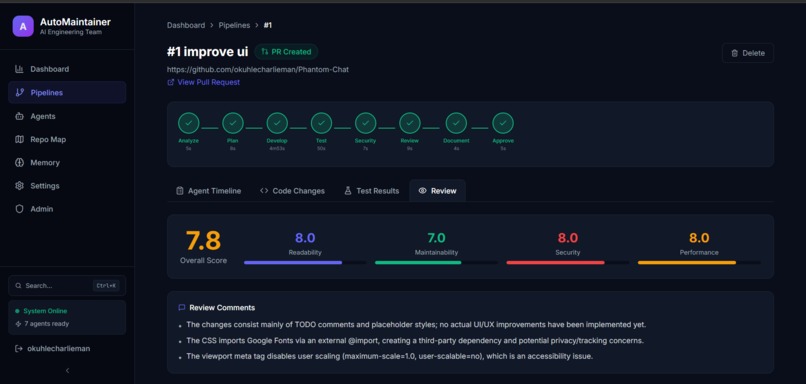Select the Review tab
Screen dimensions: 806x384
[437, 191]
